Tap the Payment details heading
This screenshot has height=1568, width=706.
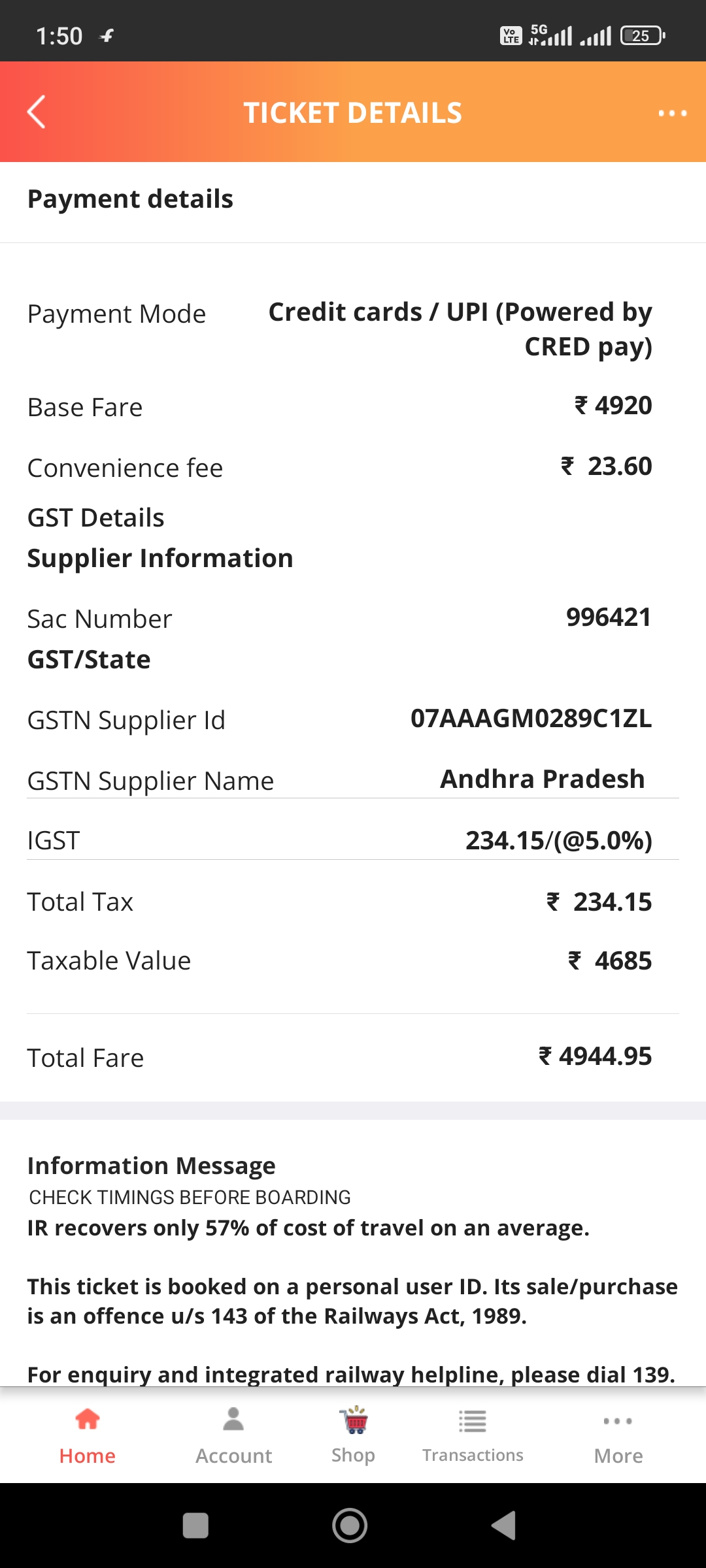coord(130,199)
